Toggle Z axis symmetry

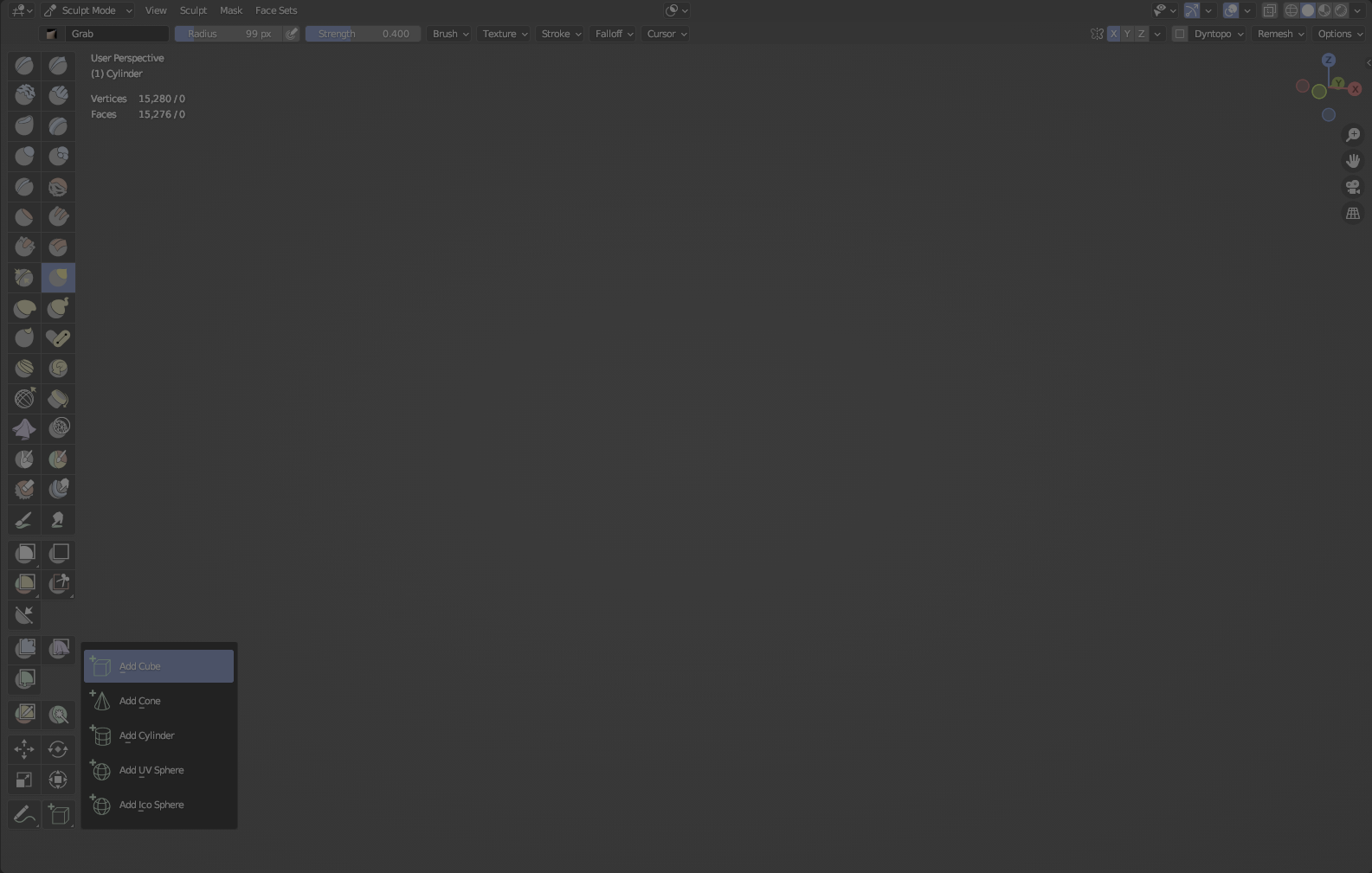1141,34
